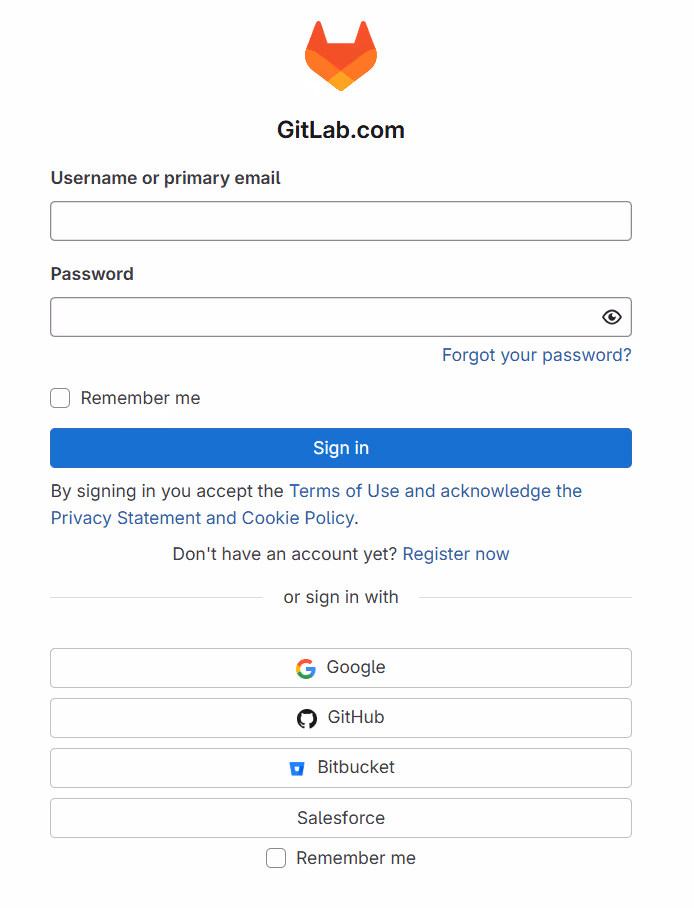Click the Bitbucket bucket icon
Image resolution: width=694 pixels, height=908 pixels.
pos(296,769)
